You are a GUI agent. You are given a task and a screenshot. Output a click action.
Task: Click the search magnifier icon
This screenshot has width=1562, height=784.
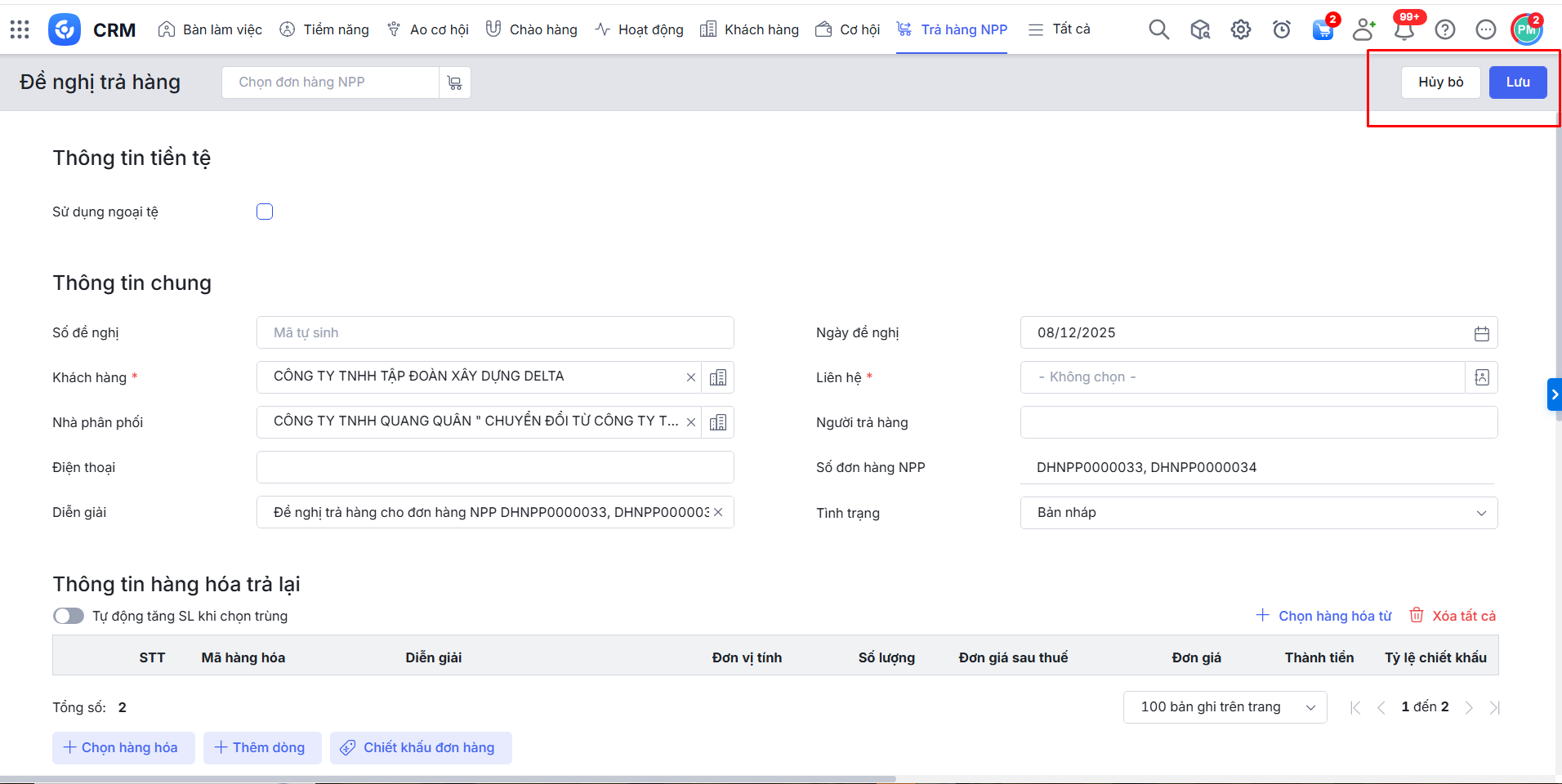[1158, 30]
